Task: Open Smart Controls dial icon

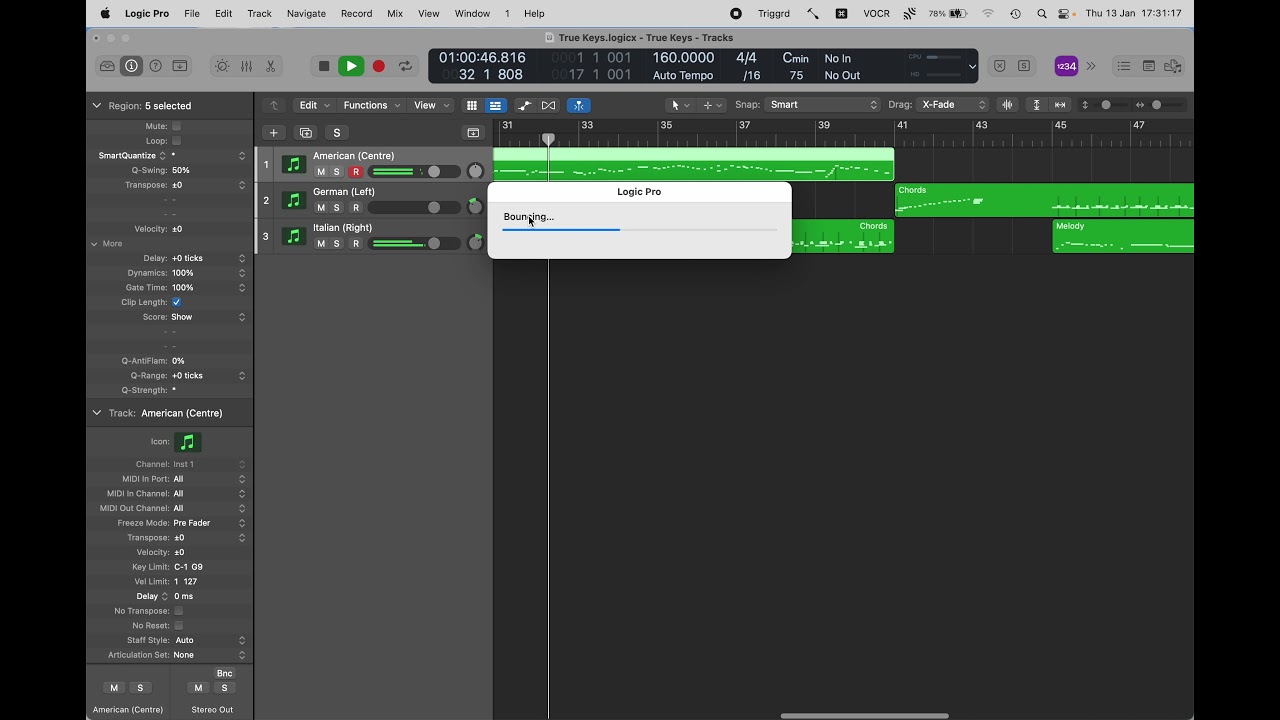Action: (222, 66)
